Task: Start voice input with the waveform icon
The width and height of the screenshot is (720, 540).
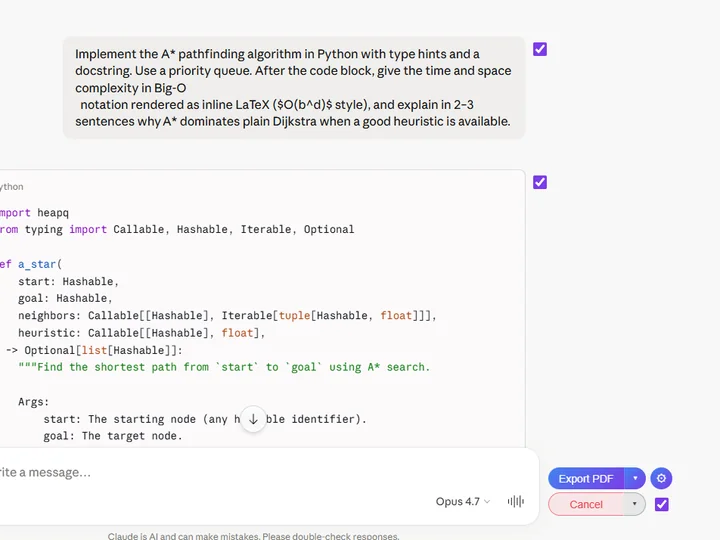Action: click(516, 501)
